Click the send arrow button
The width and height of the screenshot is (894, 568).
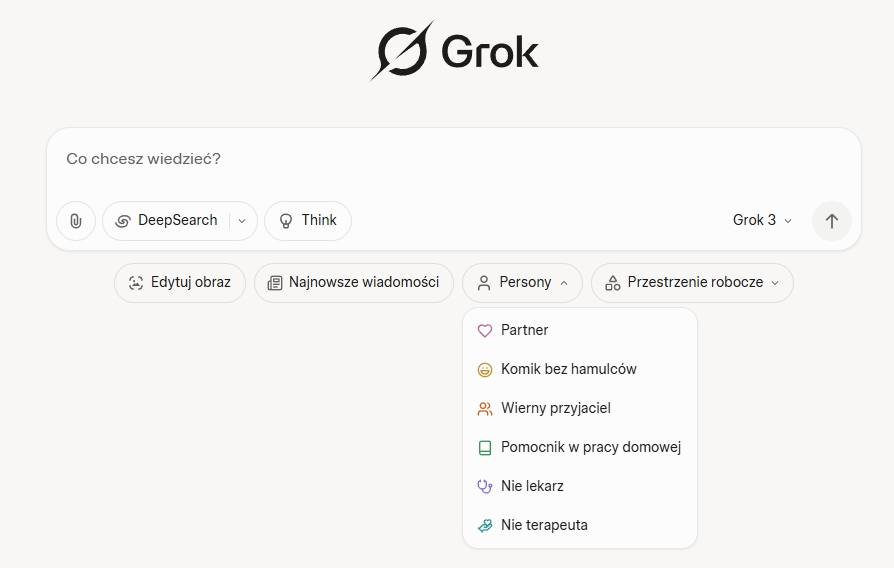point(831,221)
